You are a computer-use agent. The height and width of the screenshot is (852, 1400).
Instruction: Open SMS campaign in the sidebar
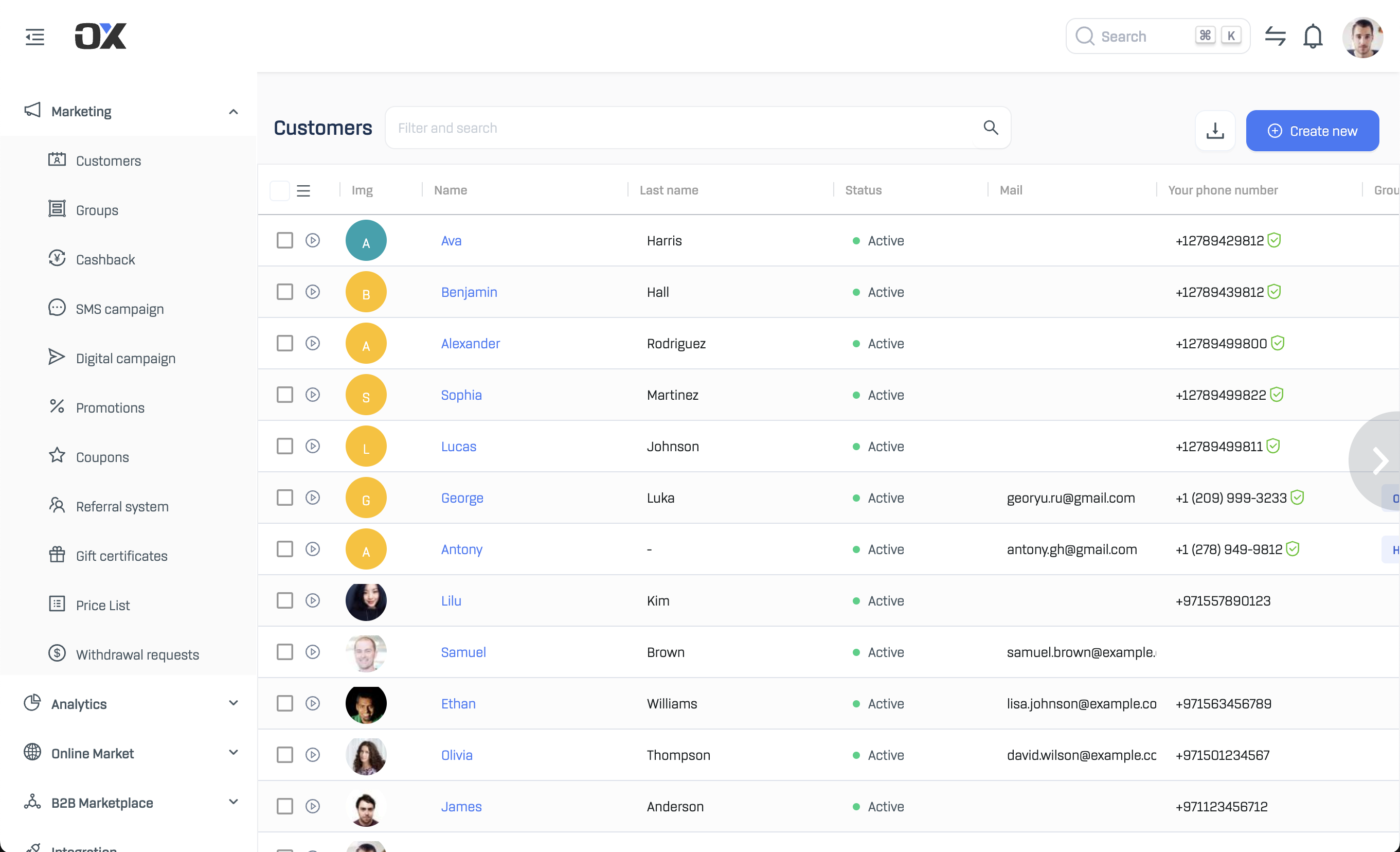click(x=119, y=309)
